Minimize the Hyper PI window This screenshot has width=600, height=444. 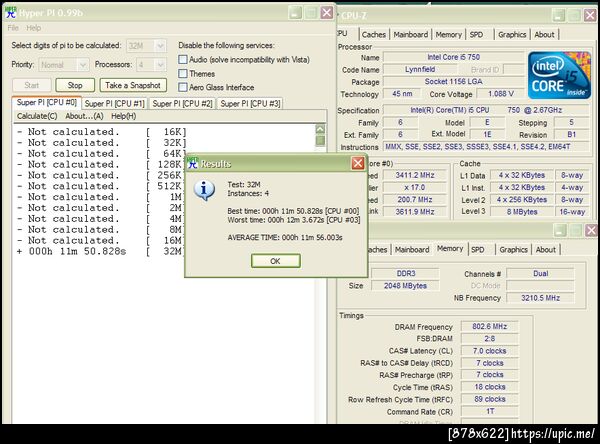pyautogui.click(x=295, y=13)
